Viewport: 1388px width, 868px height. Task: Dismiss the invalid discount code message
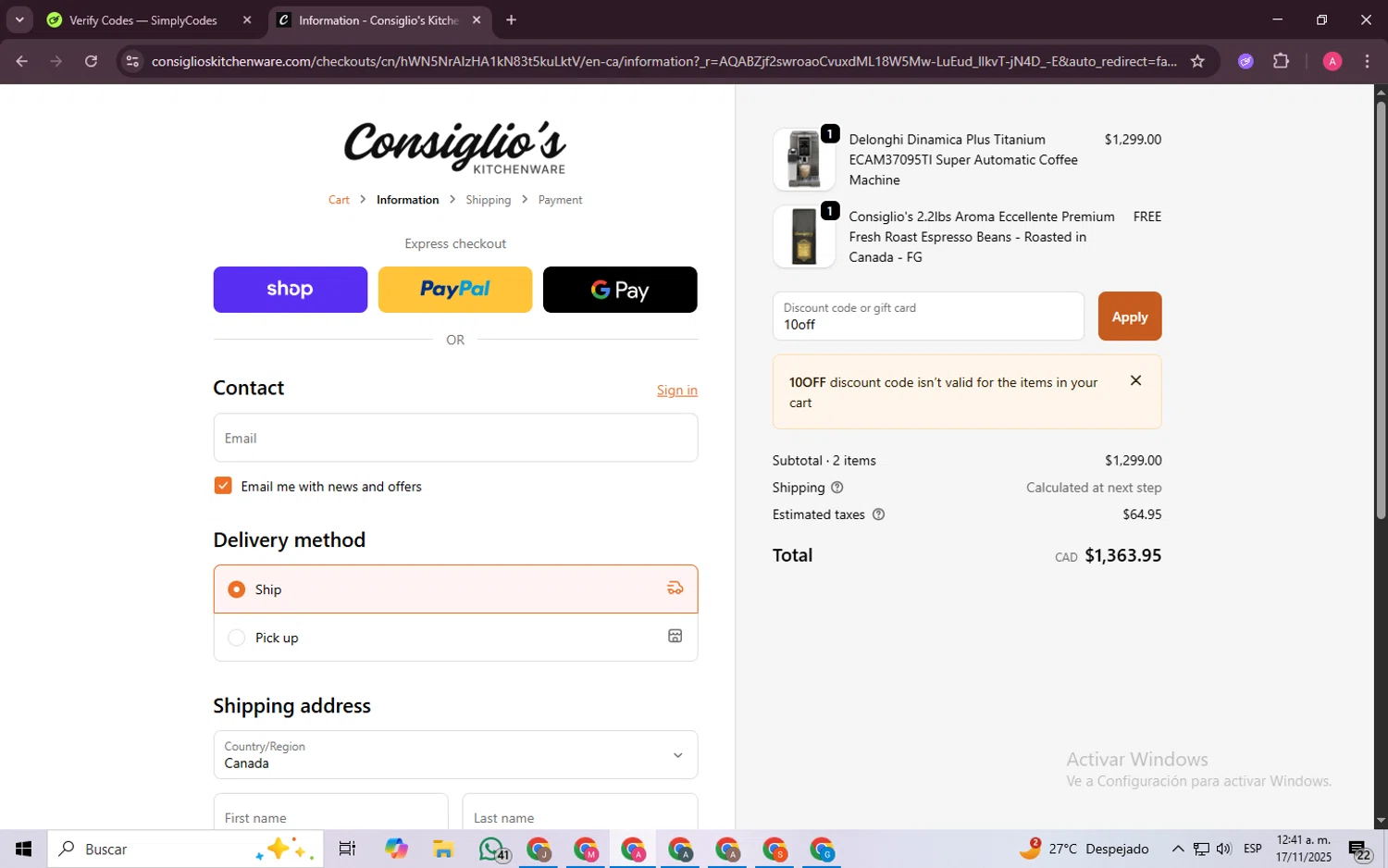pos(1135,380)
